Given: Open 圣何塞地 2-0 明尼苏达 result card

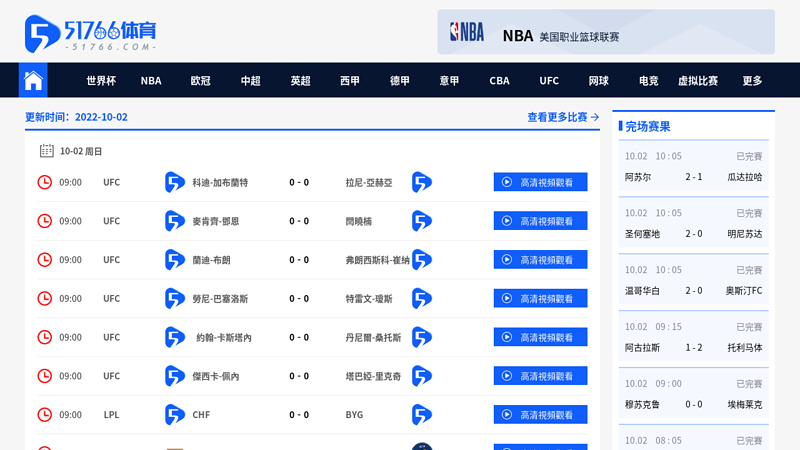Looking at the screenshot, I should click(693, 223).
